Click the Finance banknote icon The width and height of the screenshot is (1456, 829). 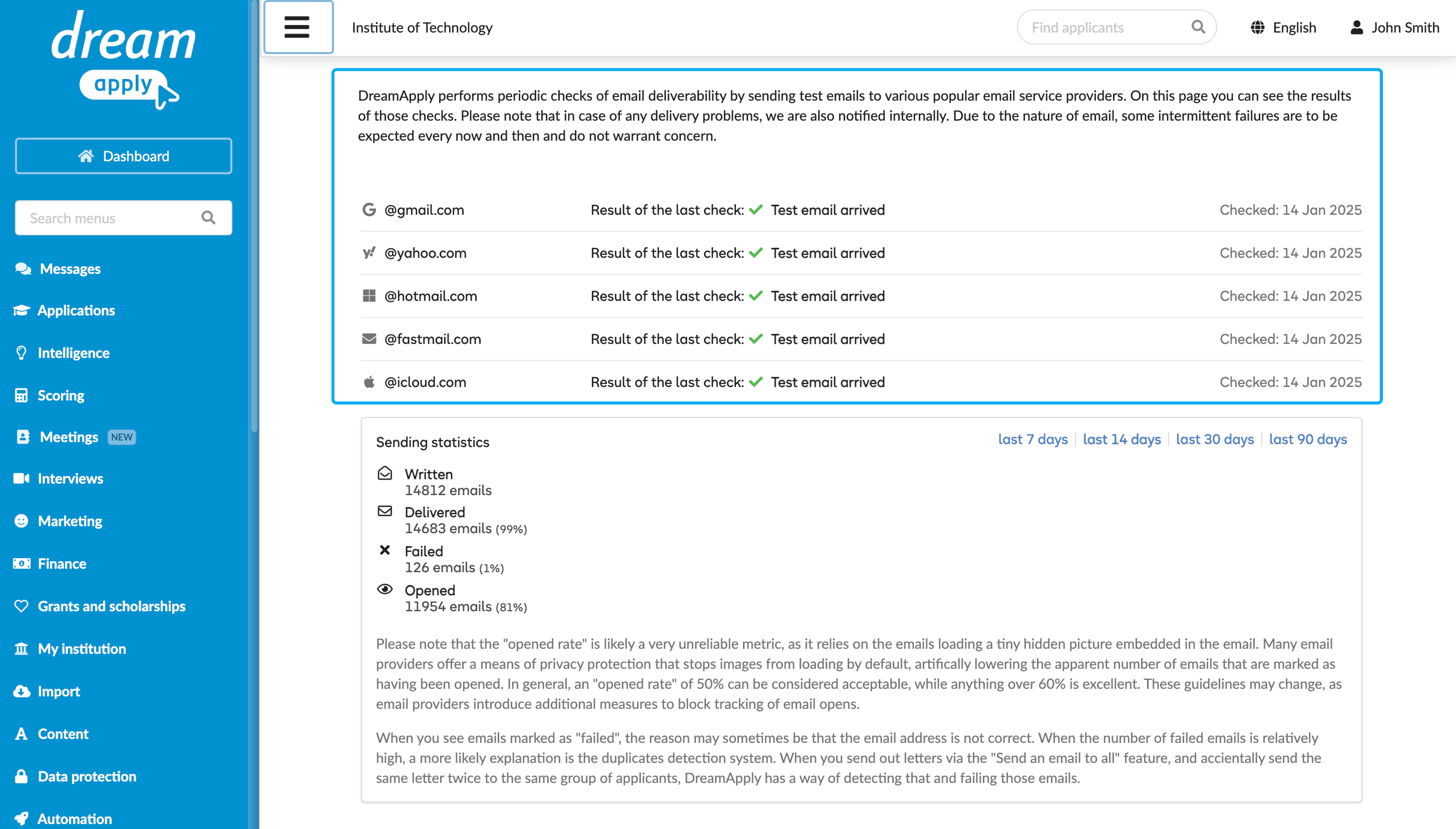click(22, 564)
